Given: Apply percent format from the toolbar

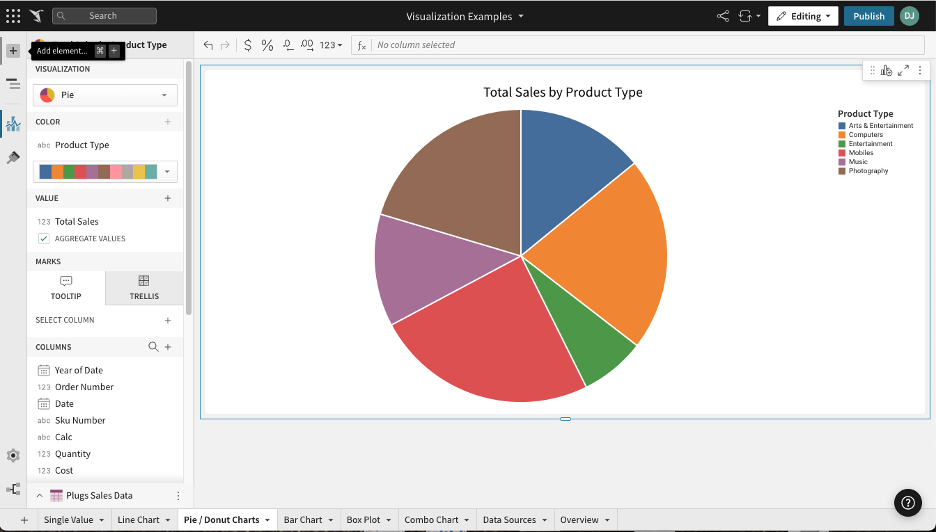Looking at the screenshot, I should coord(267,45).
